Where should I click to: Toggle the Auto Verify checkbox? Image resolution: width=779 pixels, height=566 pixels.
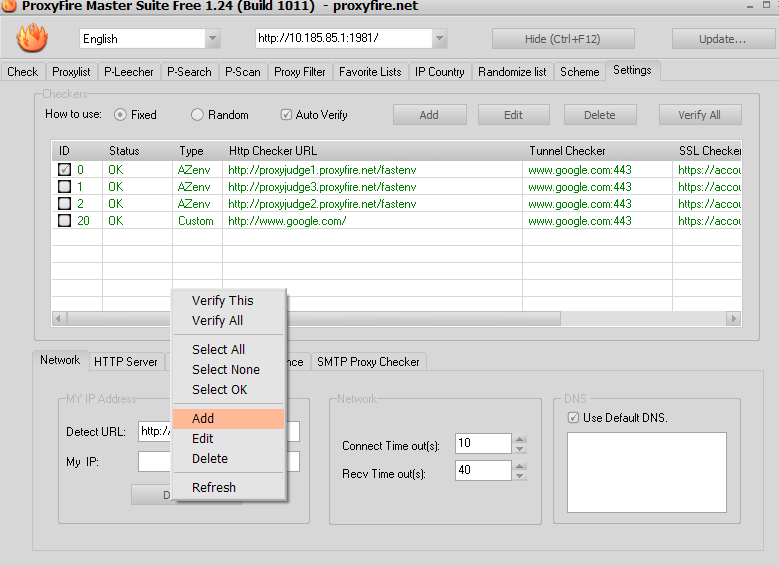coord(286,115)
